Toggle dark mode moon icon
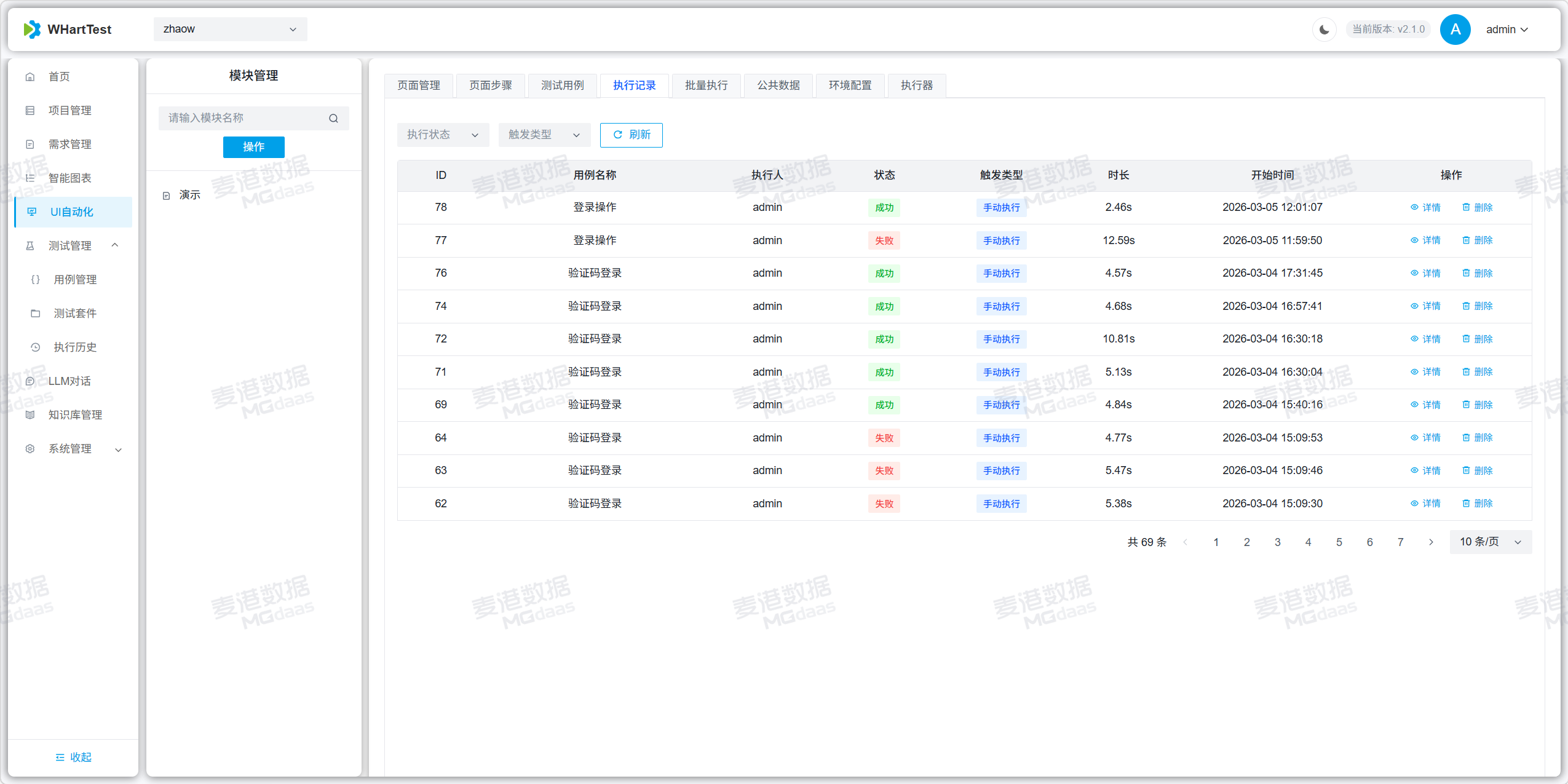This screenshot has width=1568, height=784. (1324, 30)
